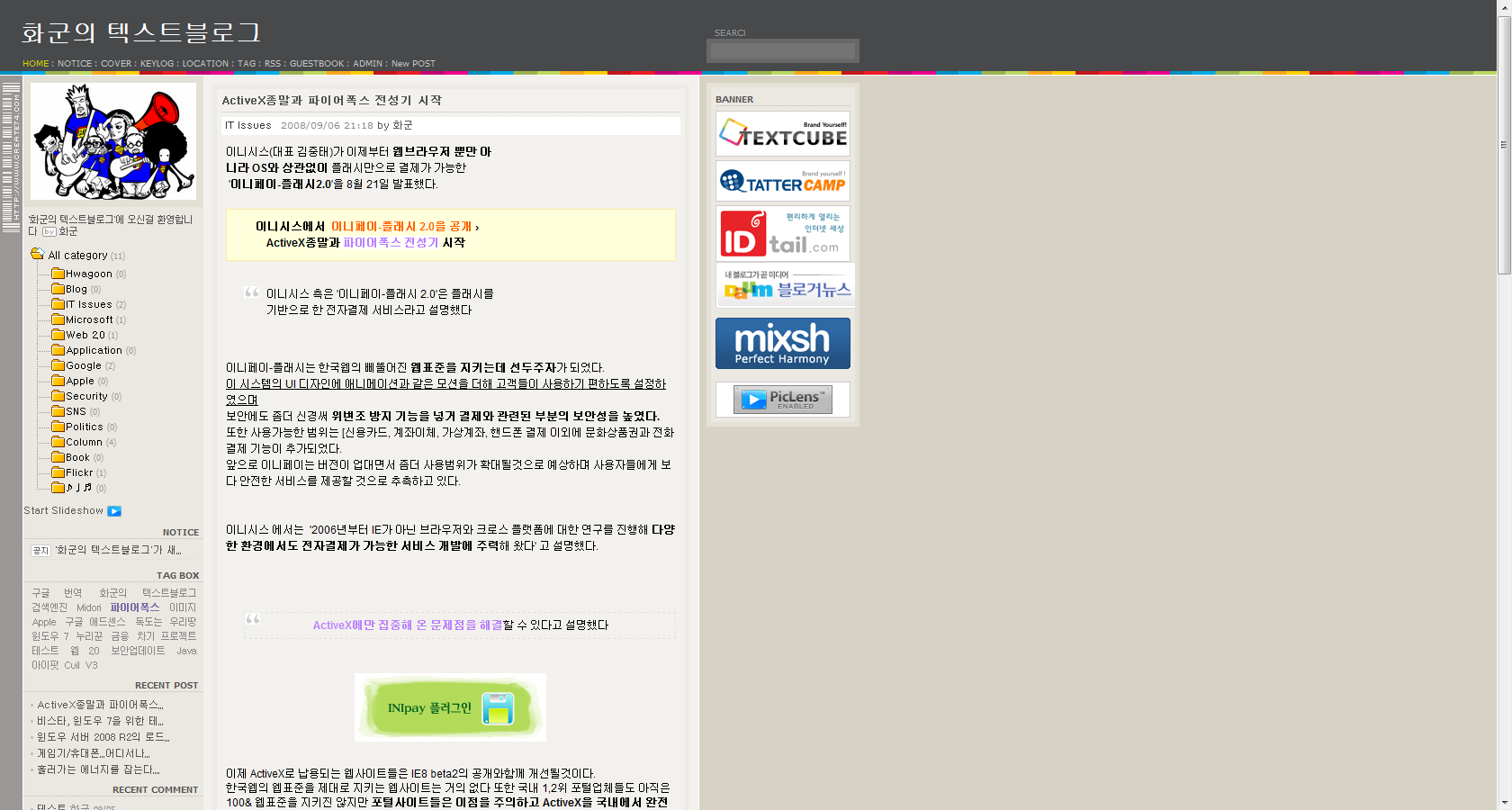Click the Web 2.0 folder icon
The height and width of the screenshot is (810, 1512).
(x=58, y=335)
